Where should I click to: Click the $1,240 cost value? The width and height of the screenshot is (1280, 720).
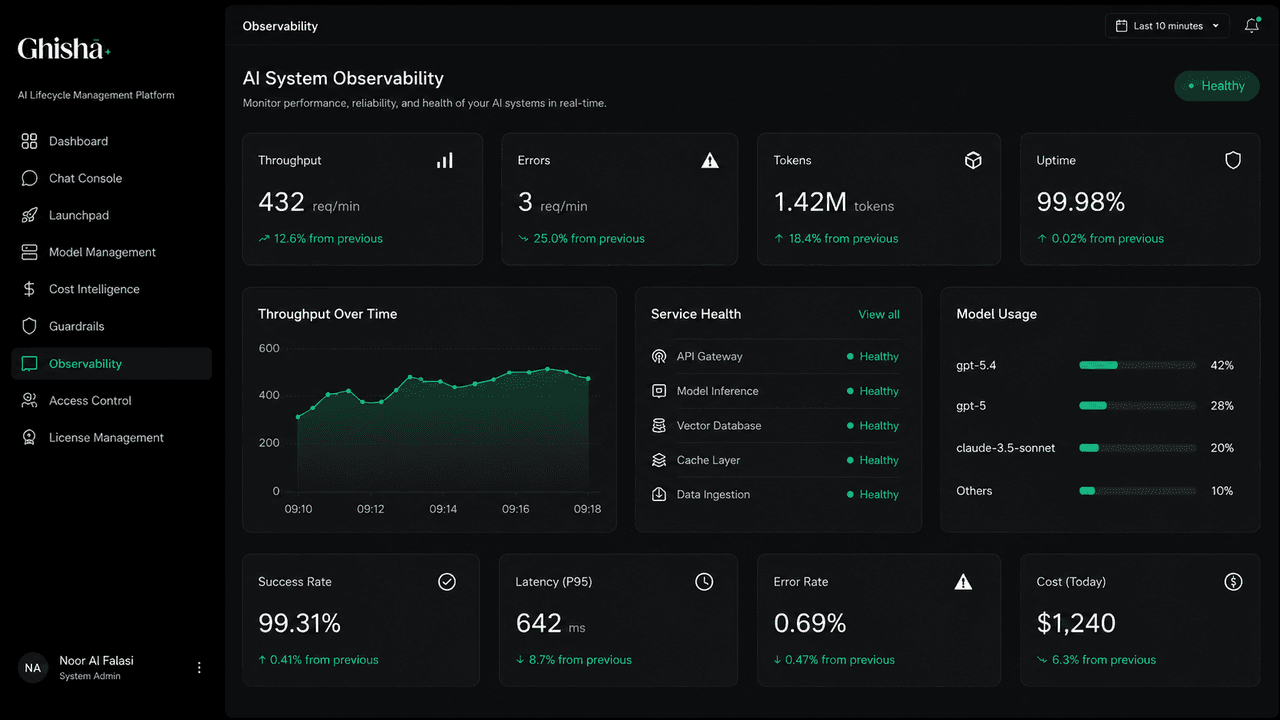click(x=1076, y=623)
